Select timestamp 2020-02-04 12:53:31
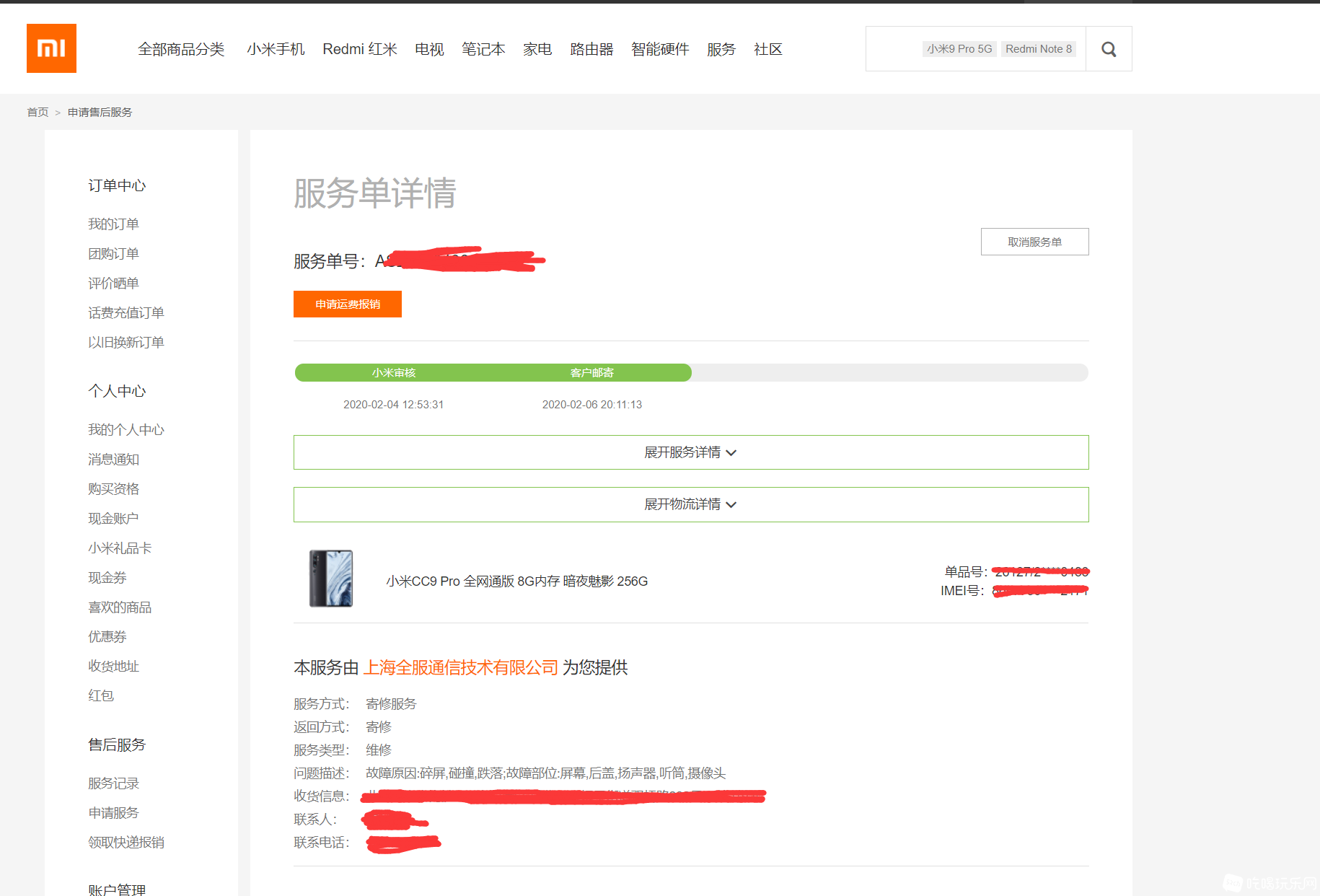This screenshot has width=1320, height=896. [x=393, y=405]
